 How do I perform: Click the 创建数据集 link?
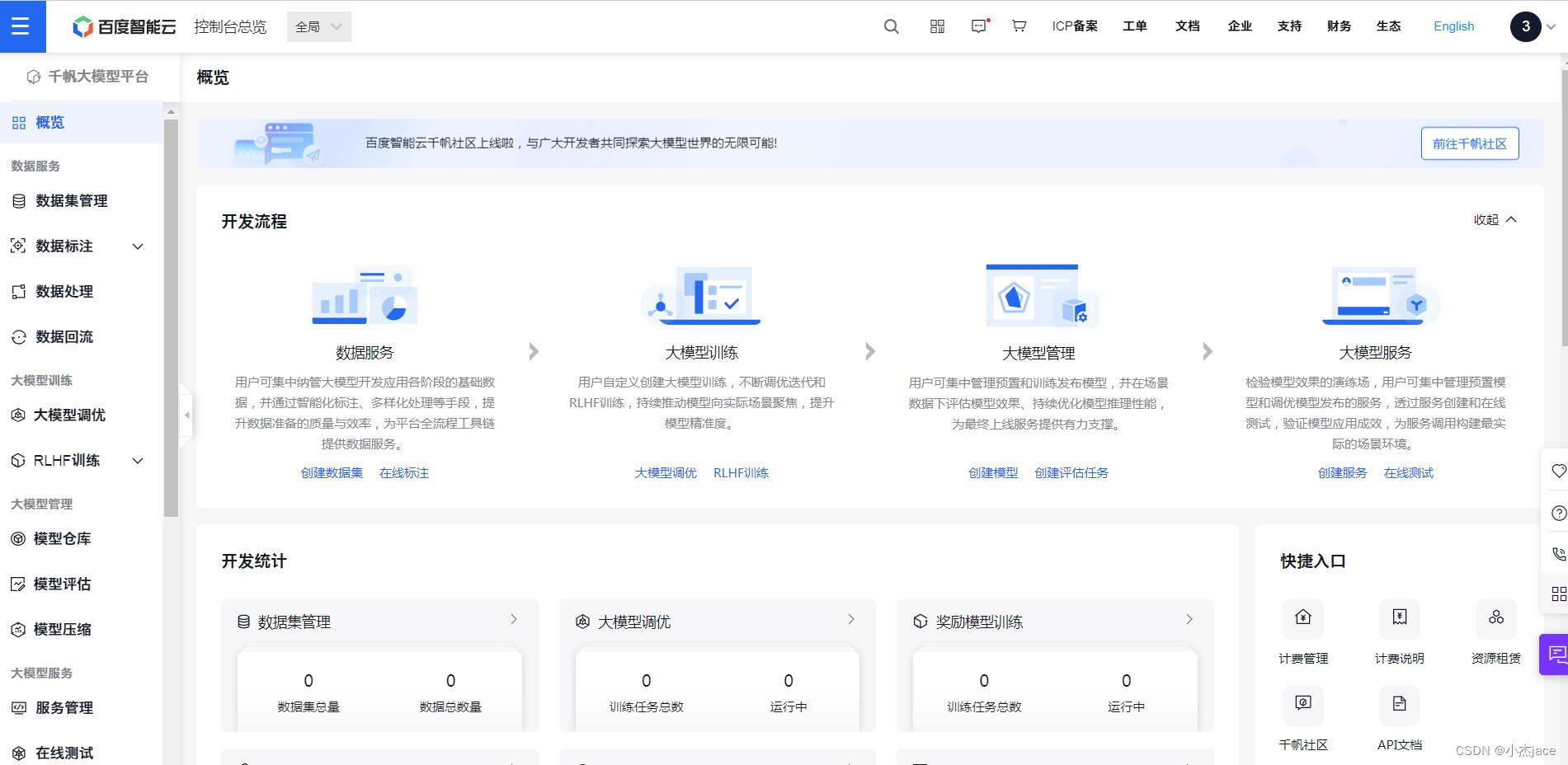pyautogui.click(x=332, y=473)
